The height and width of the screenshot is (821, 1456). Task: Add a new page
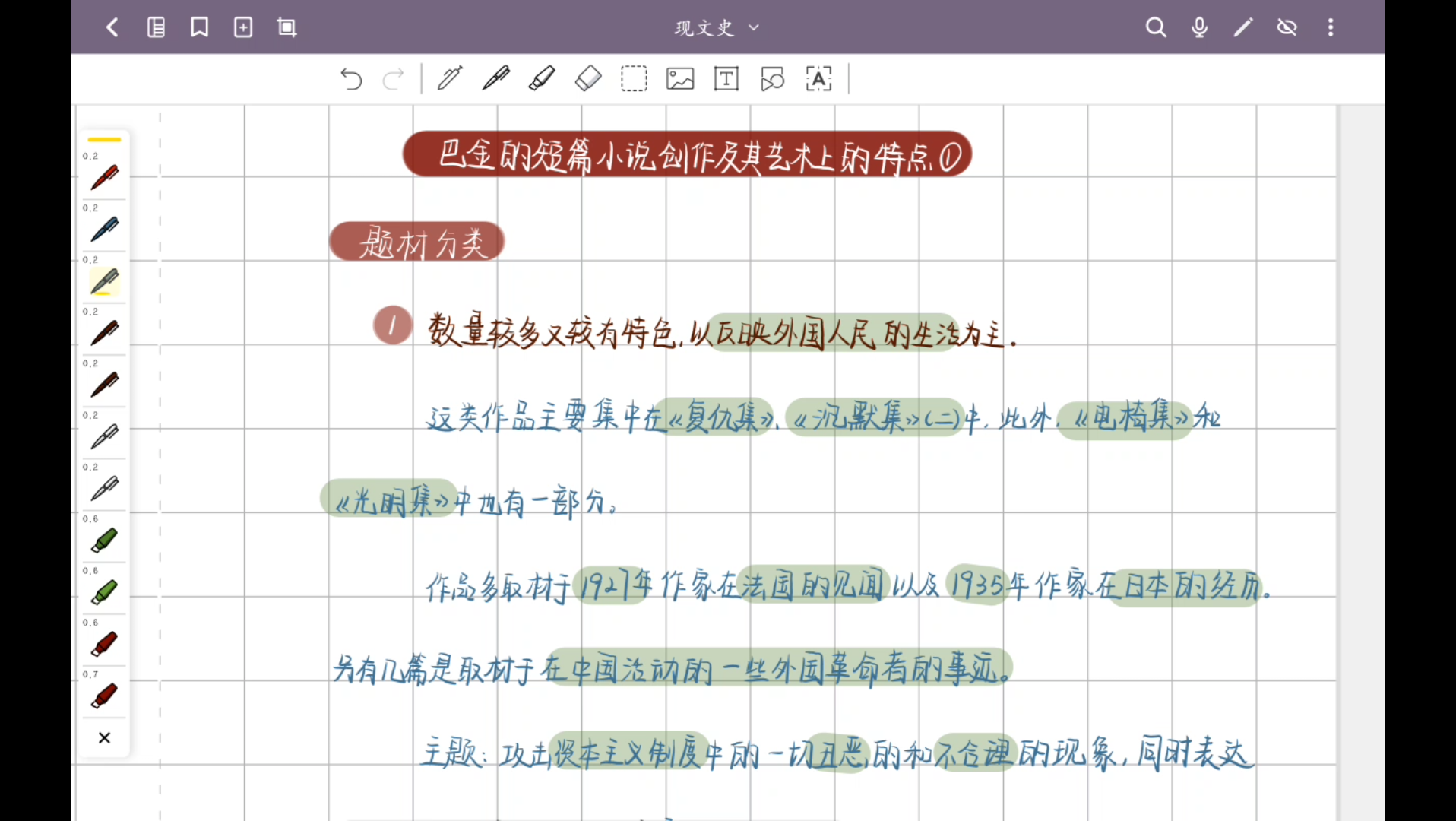[243, 28]
